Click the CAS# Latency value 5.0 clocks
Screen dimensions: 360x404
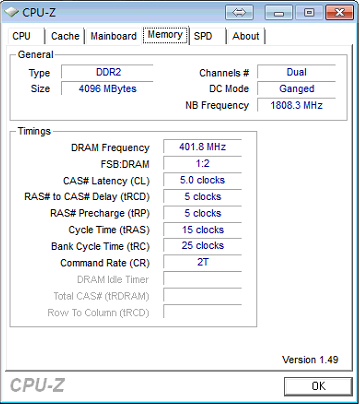[202, 180]
